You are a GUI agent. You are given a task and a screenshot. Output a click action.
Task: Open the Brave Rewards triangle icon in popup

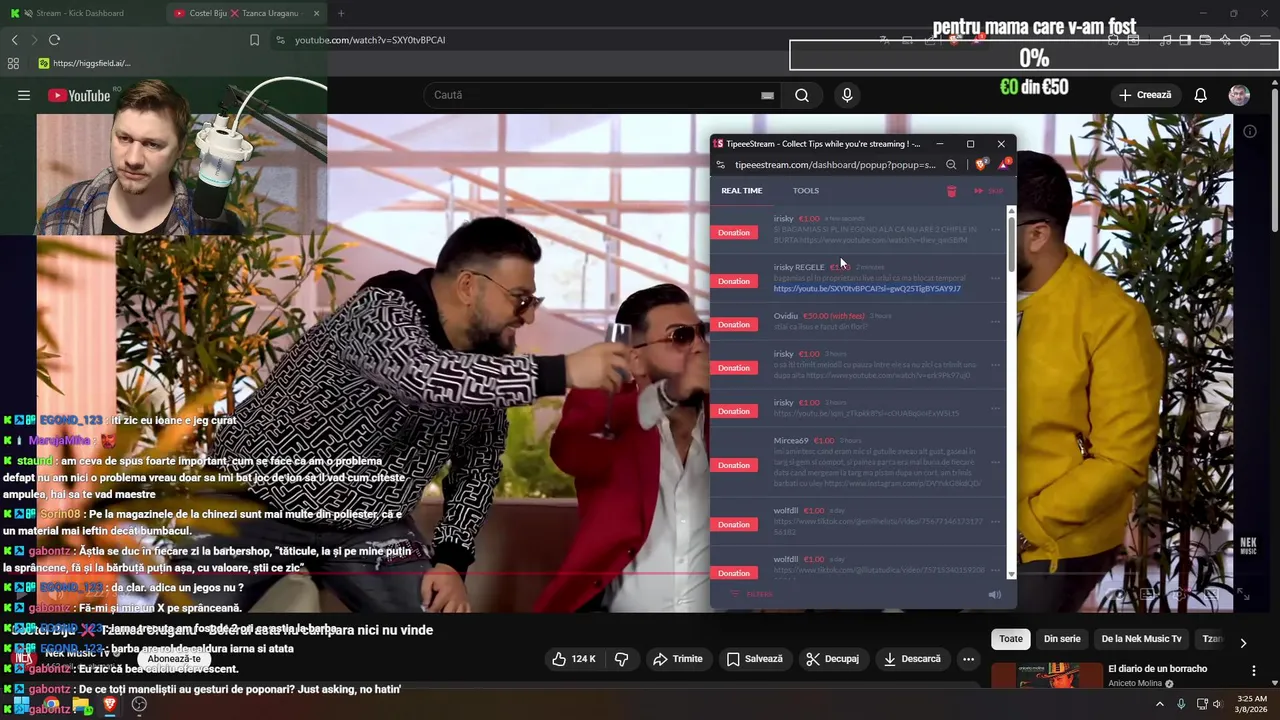tap(1003, 165)
